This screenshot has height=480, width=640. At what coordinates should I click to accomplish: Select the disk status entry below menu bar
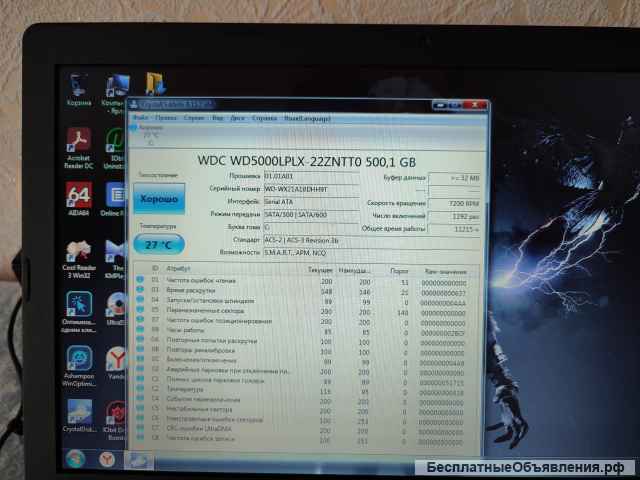pos(150,133)
